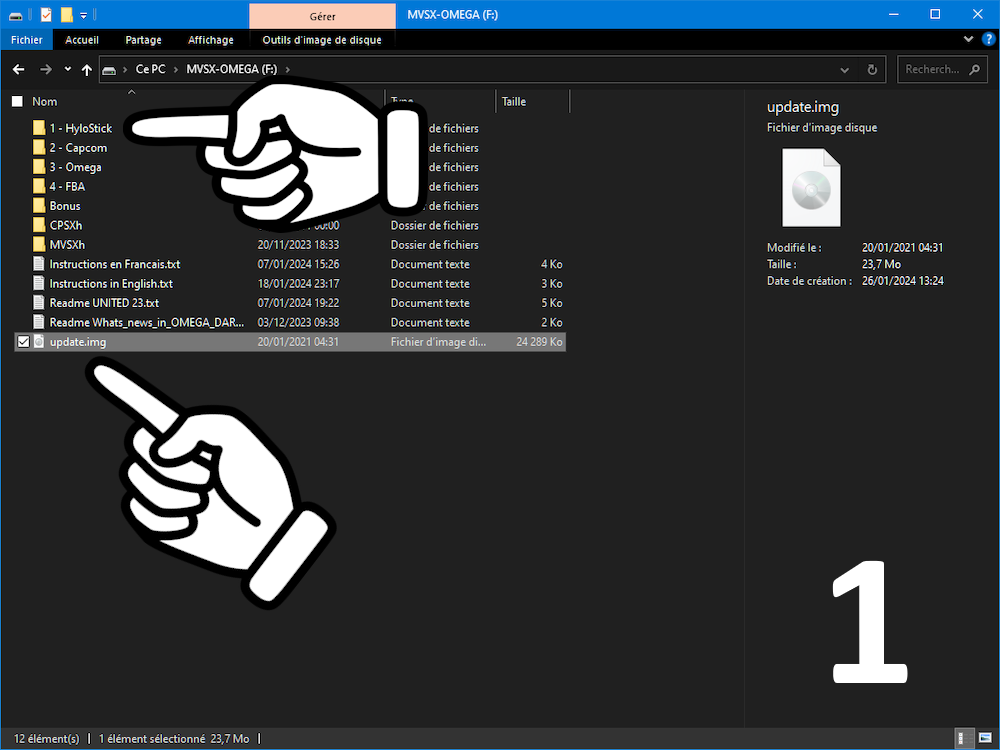
Task: Switch to details view layout icon
Action: 964,738
